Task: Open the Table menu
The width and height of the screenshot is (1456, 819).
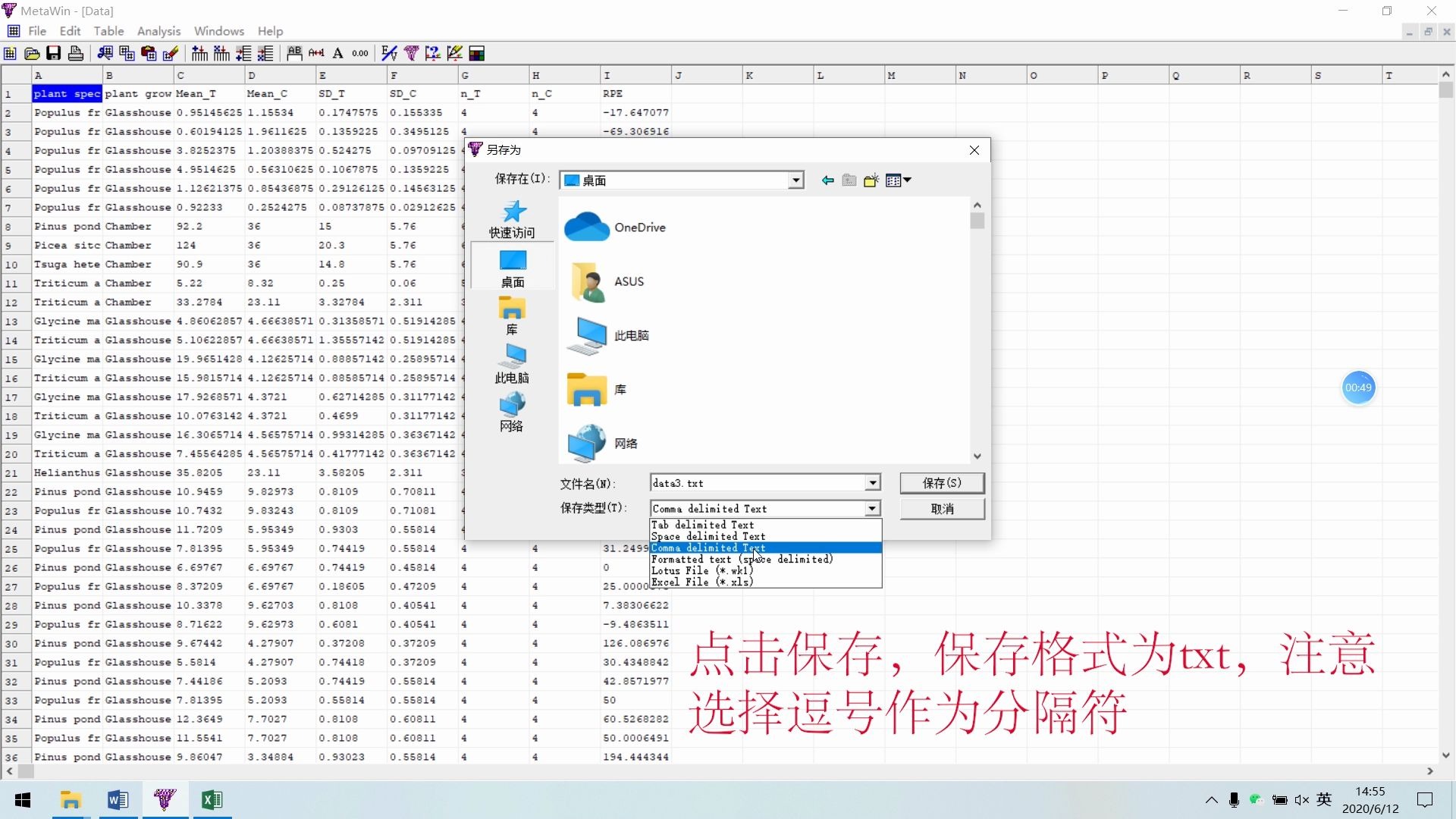Action: click(x=108, y=31)
